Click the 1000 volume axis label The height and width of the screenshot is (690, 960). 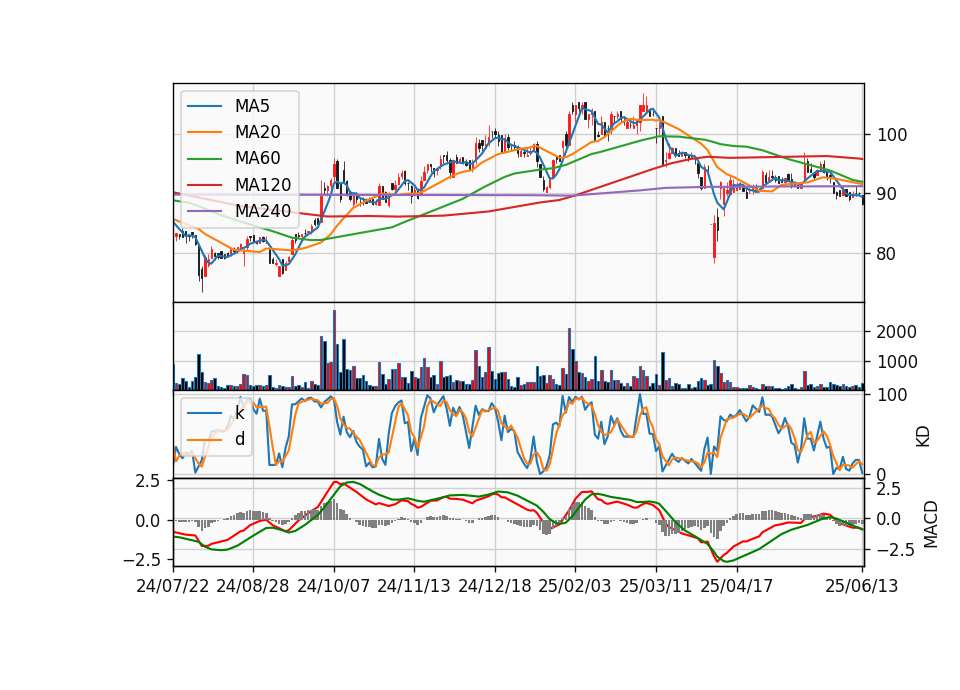pos(897,362)
